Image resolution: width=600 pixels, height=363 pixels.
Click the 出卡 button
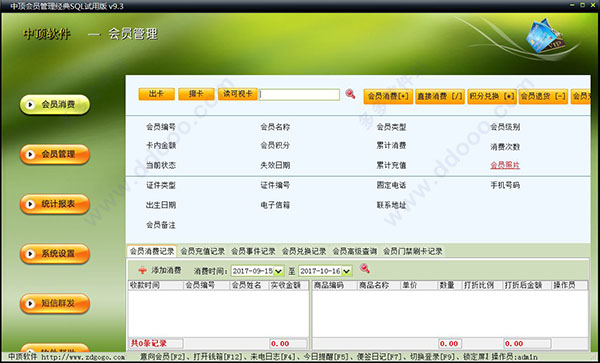(x=157, y=94)
